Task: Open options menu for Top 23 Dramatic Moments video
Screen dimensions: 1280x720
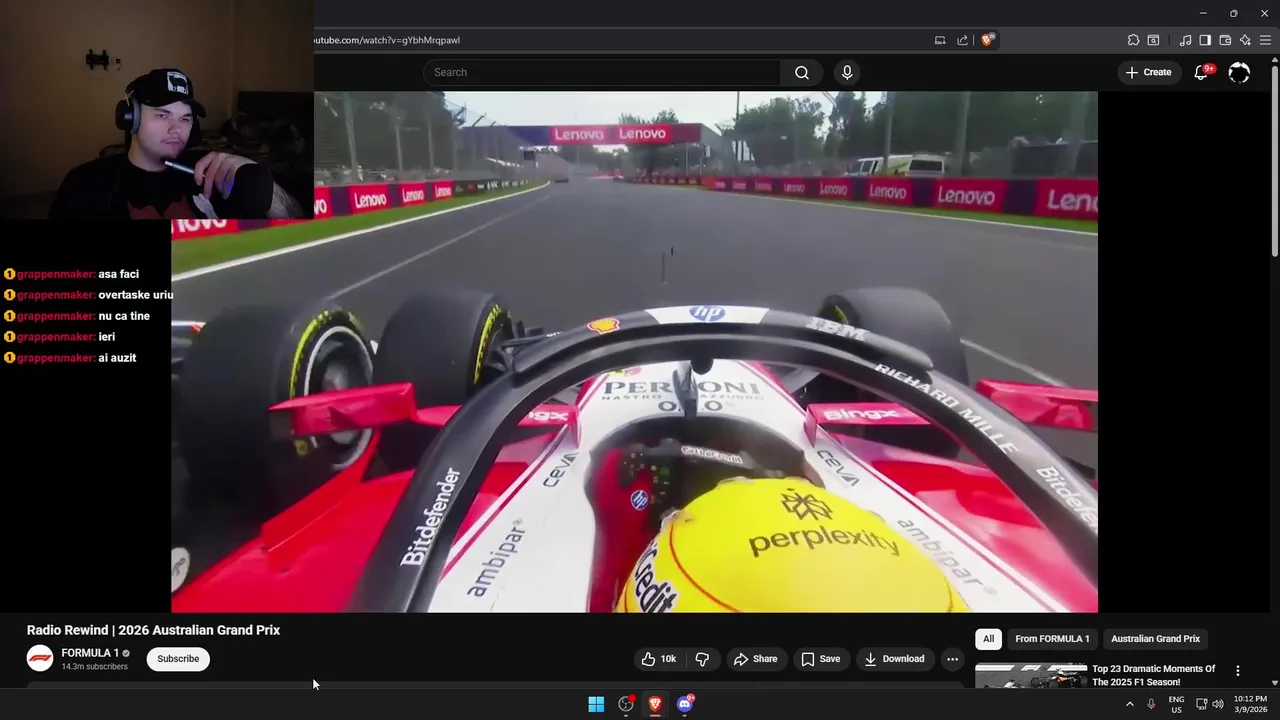Action: 1237,671
